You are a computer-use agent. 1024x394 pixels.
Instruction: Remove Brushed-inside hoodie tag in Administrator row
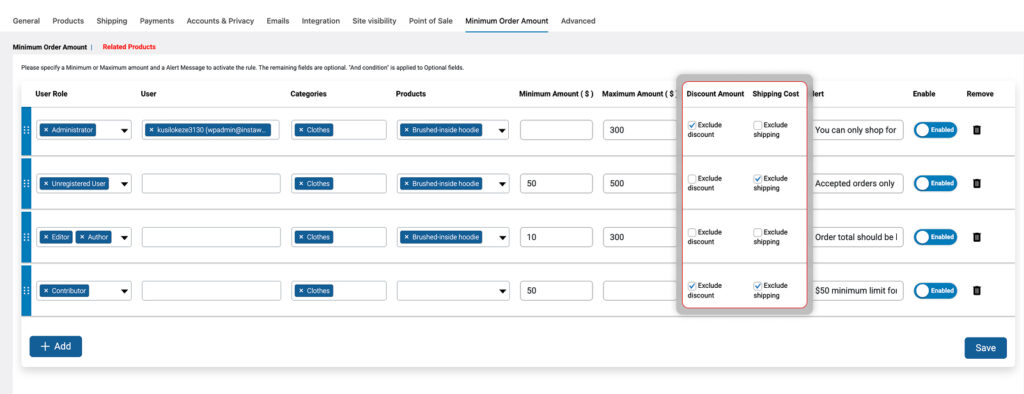(406, 130)
